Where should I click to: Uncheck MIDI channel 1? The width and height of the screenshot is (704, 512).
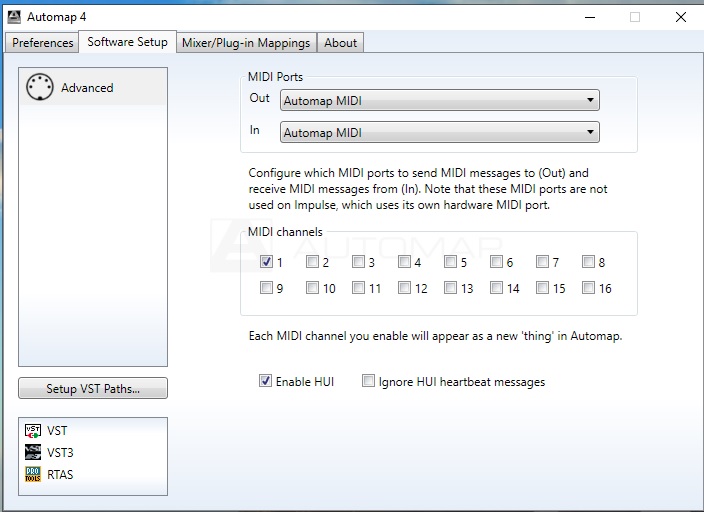point(266,261)
